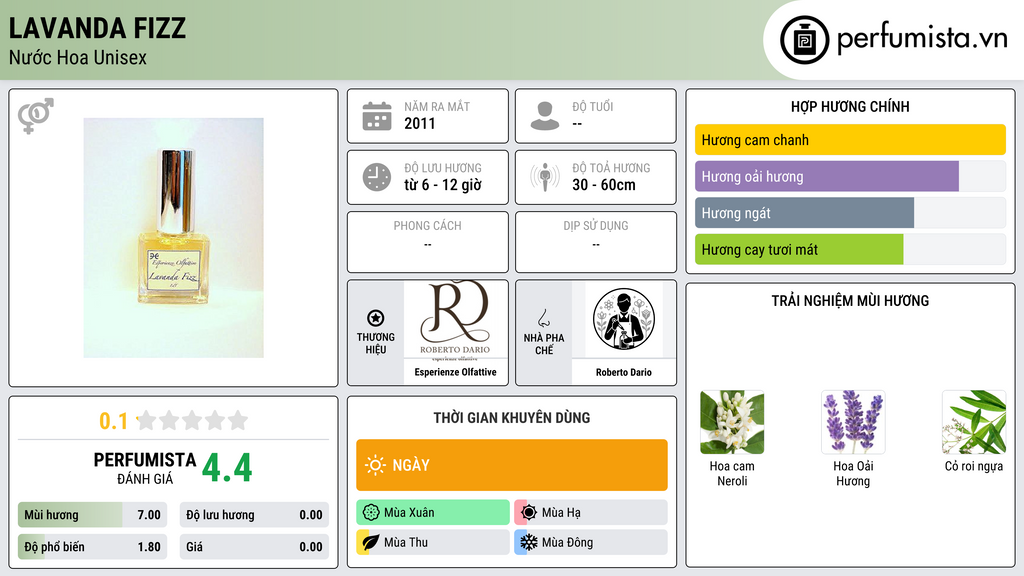Click the orange NGÀY time-of-day bar

(x=512, y=465)
